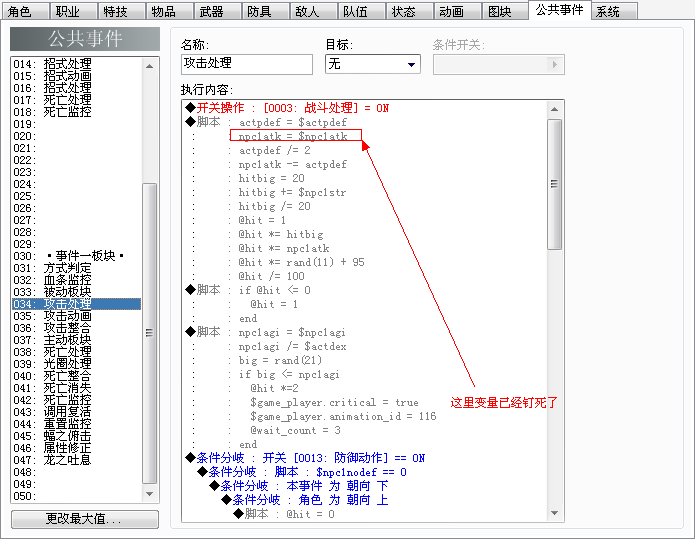Open the 职业 tab
The image size is (695, 540).
point(73,11)
